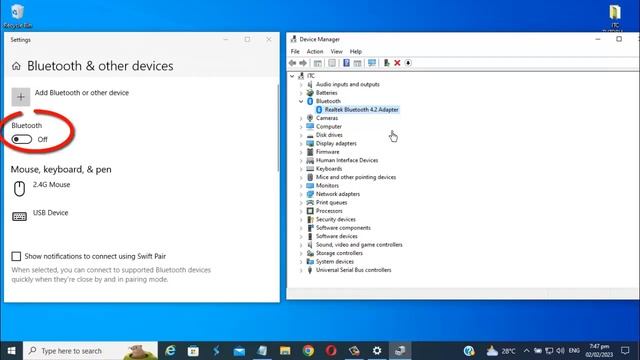
Task: Open the Windows Start menu
Action: click(11, 351)
